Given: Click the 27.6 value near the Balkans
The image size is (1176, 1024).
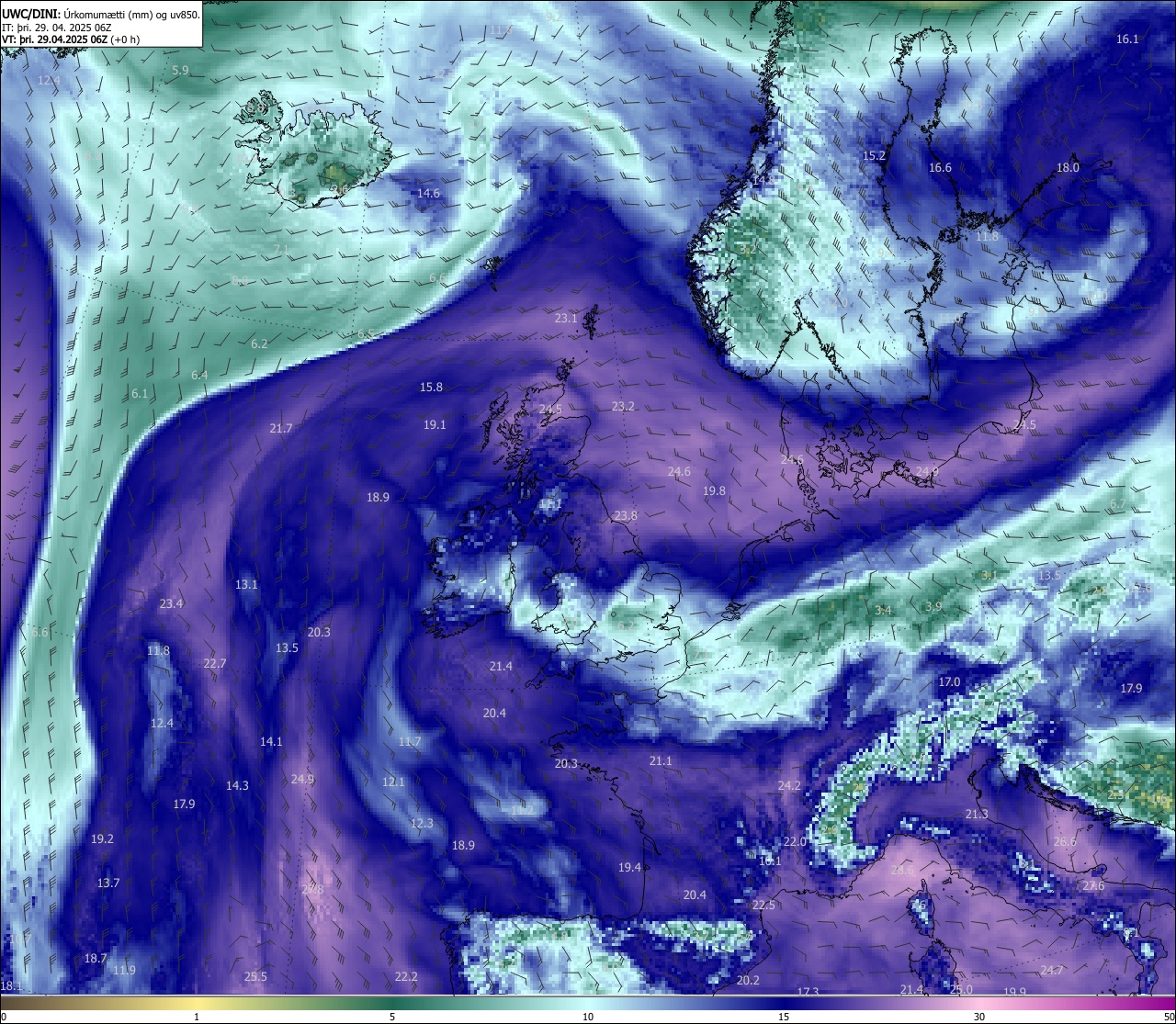Looking at the screenshot, I should [x=1093, y=886].
